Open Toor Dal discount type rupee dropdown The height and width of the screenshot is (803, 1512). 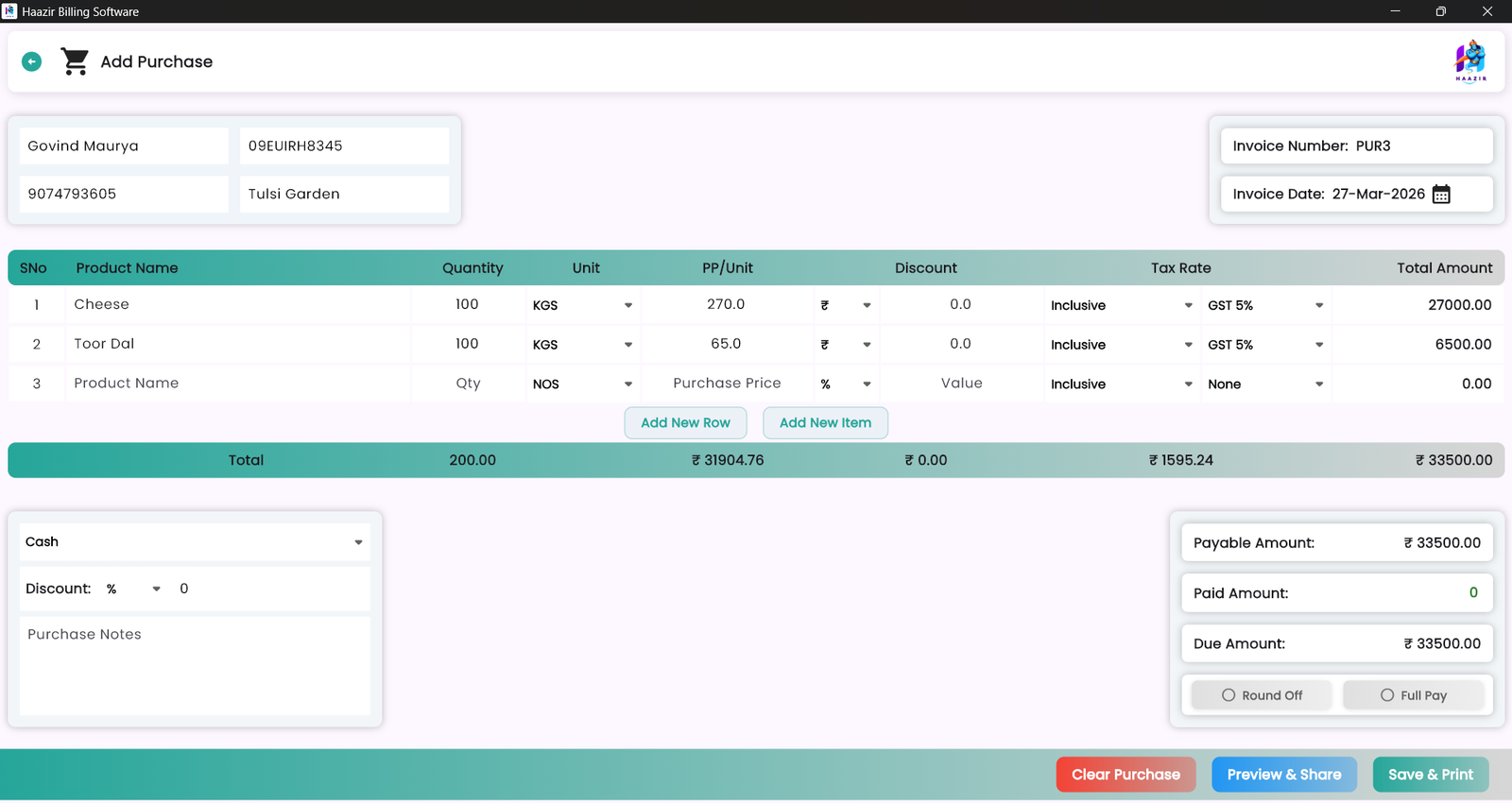[846, 345]
